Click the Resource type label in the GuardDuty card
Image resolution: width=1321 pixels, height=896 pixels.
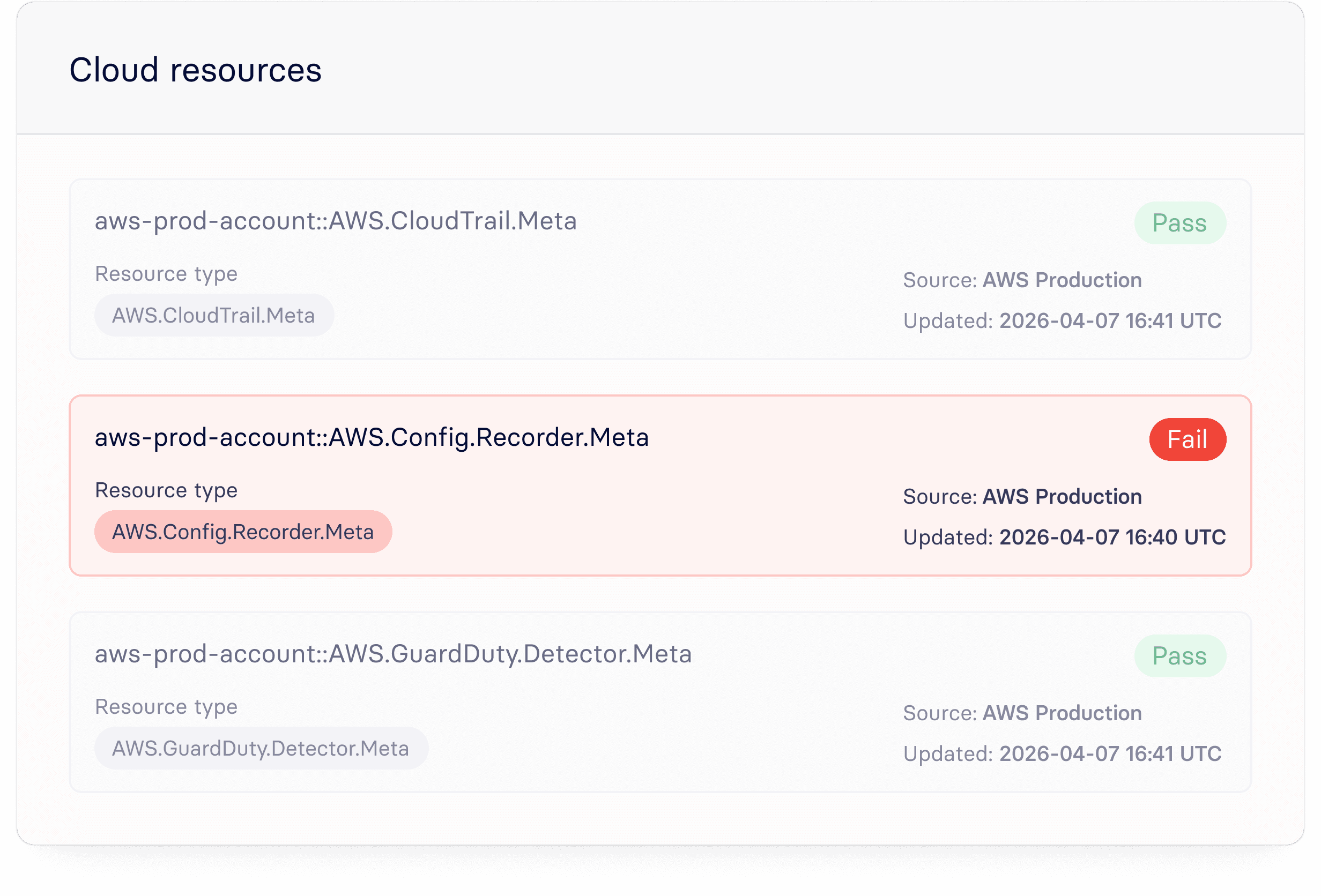click(x=166, y=707)
